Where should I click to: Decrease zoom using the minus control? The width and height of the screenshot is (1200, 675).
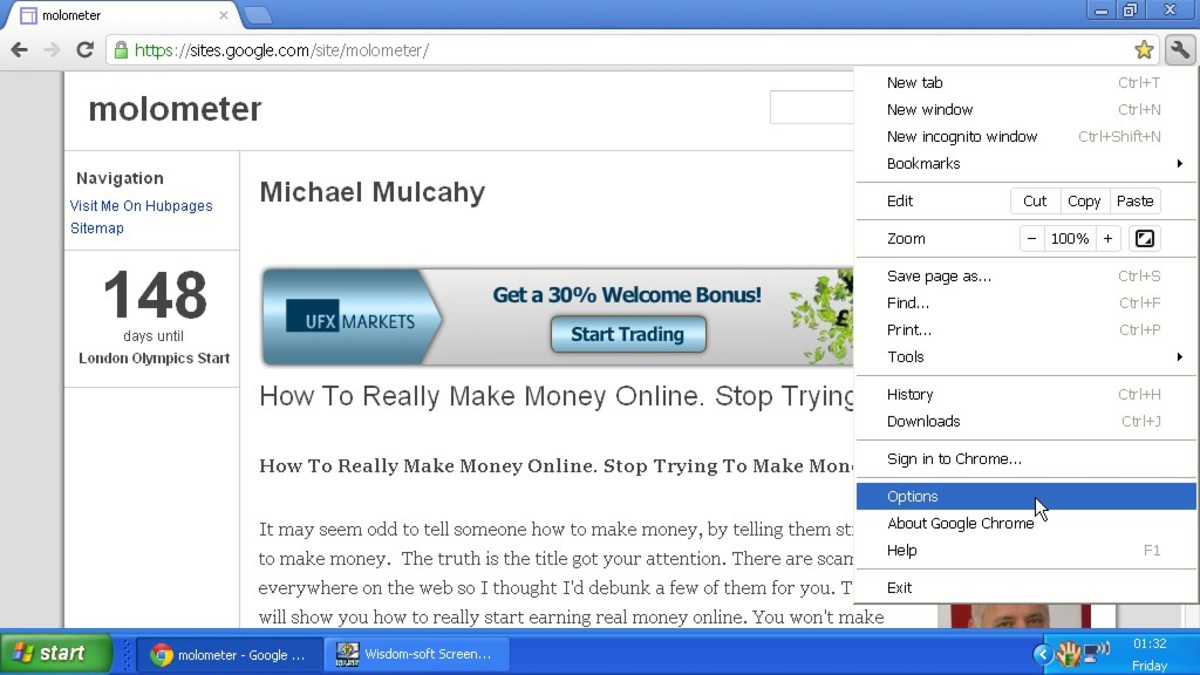(x=1031, y=238)
